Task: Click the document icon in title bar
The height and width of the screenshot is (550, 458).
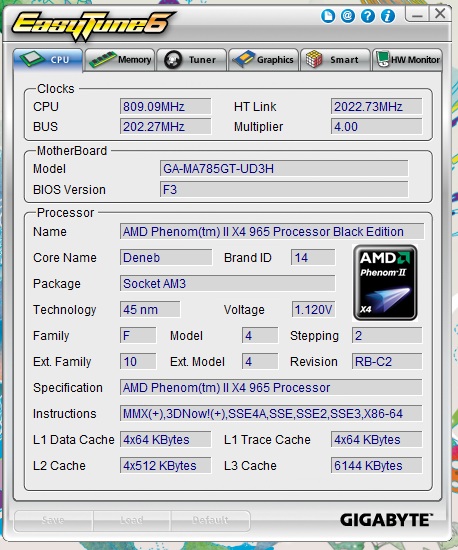Action: tap(328, 16)
